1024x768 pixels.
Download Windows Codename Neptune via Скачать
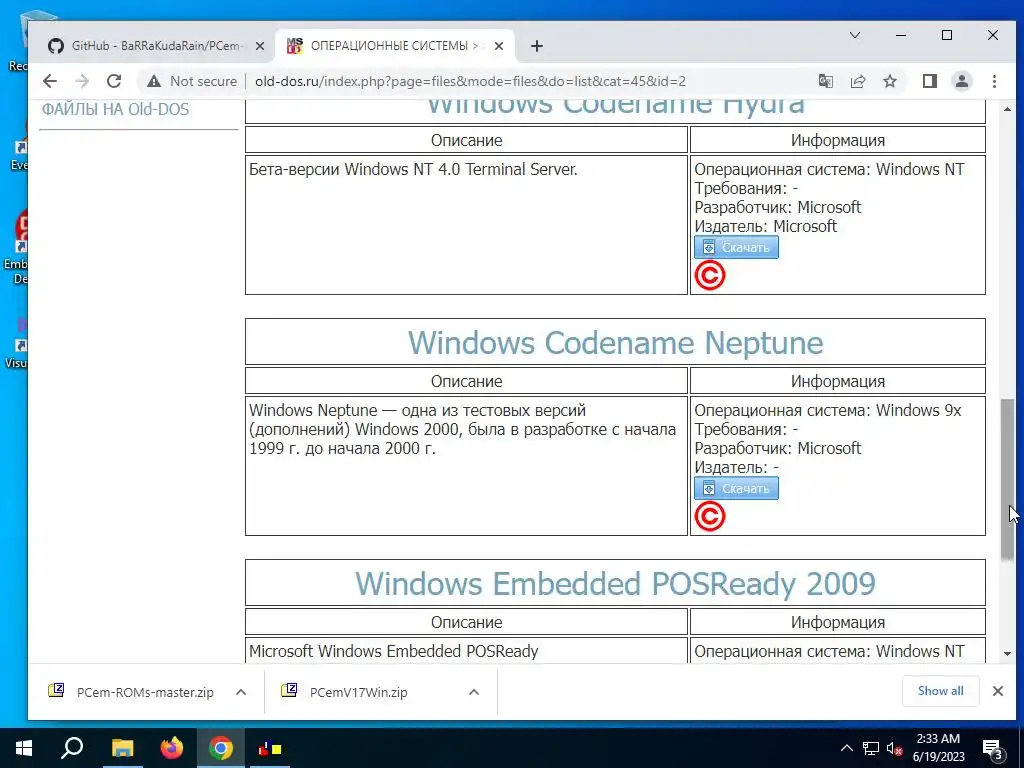click(736, 488)
